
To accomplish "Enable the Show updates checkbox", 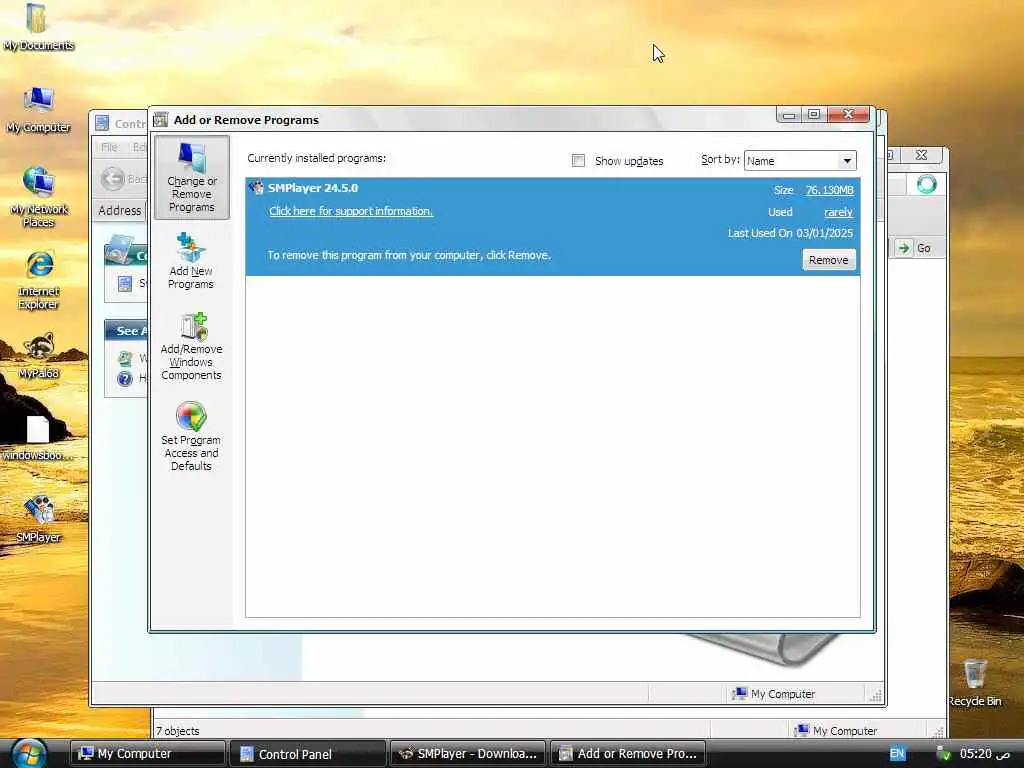I will tap(578, 161).
